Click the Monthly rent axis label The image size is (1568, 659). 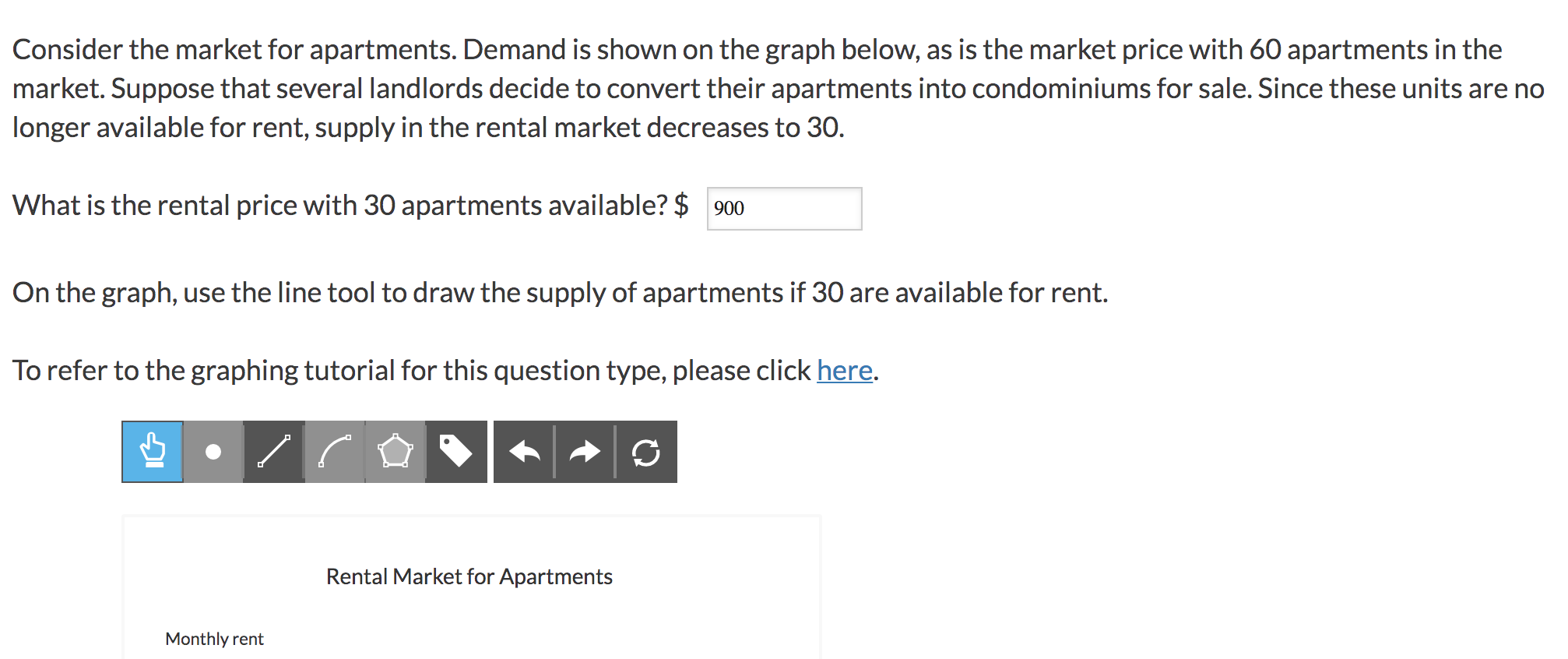point(213,639)
